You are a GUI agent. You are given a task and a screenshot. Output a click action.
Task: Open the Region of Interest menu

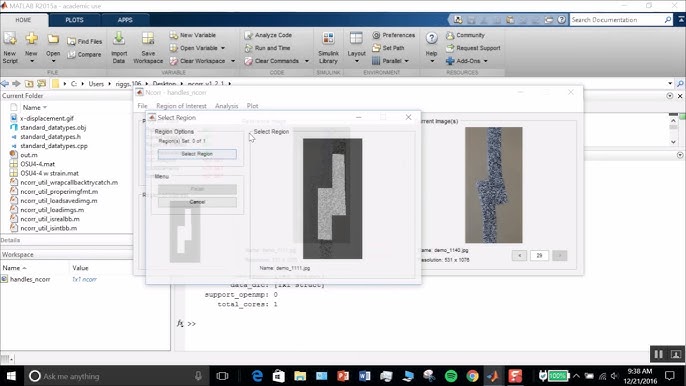click(x=181, y=106)
